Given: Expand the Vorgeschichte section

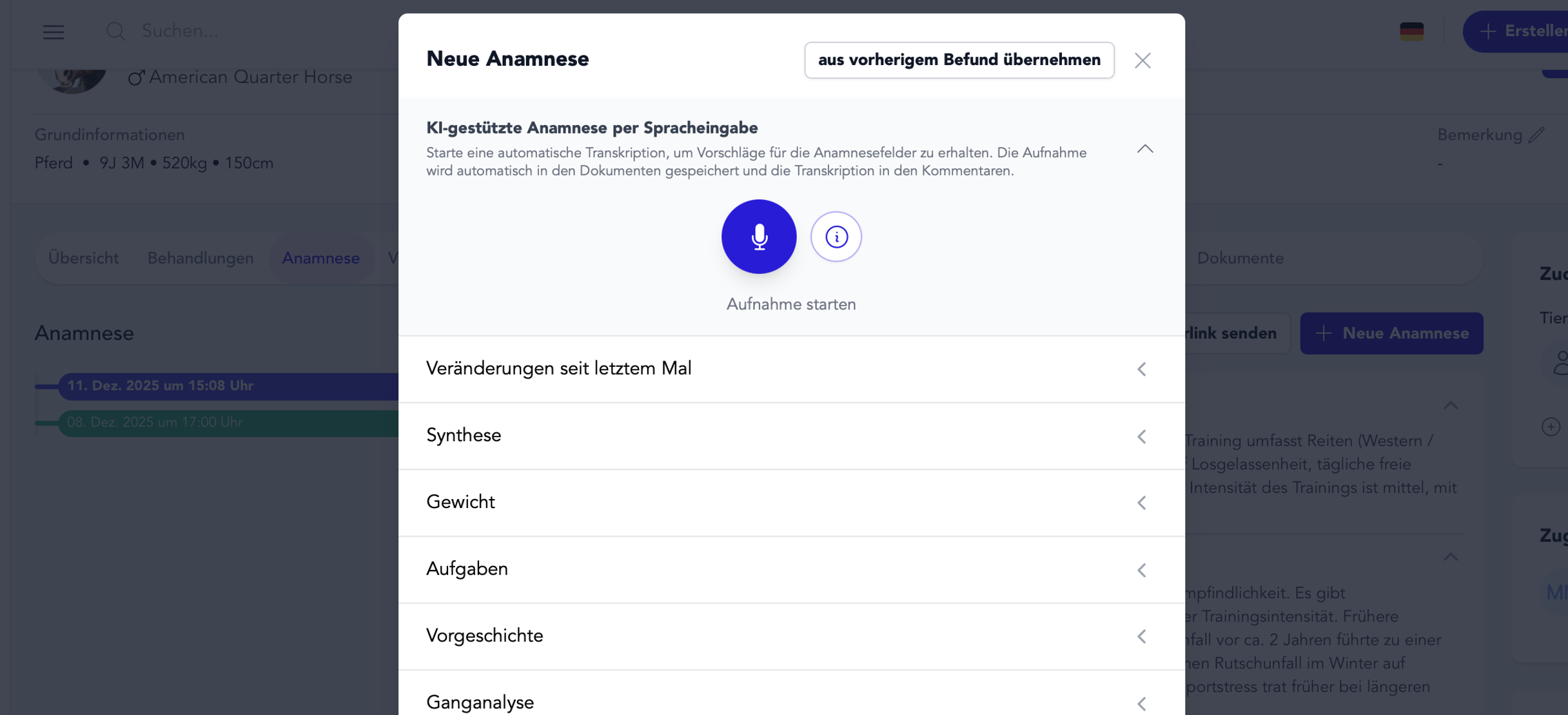Looking at the screenshot, I should coord(1142,636).
